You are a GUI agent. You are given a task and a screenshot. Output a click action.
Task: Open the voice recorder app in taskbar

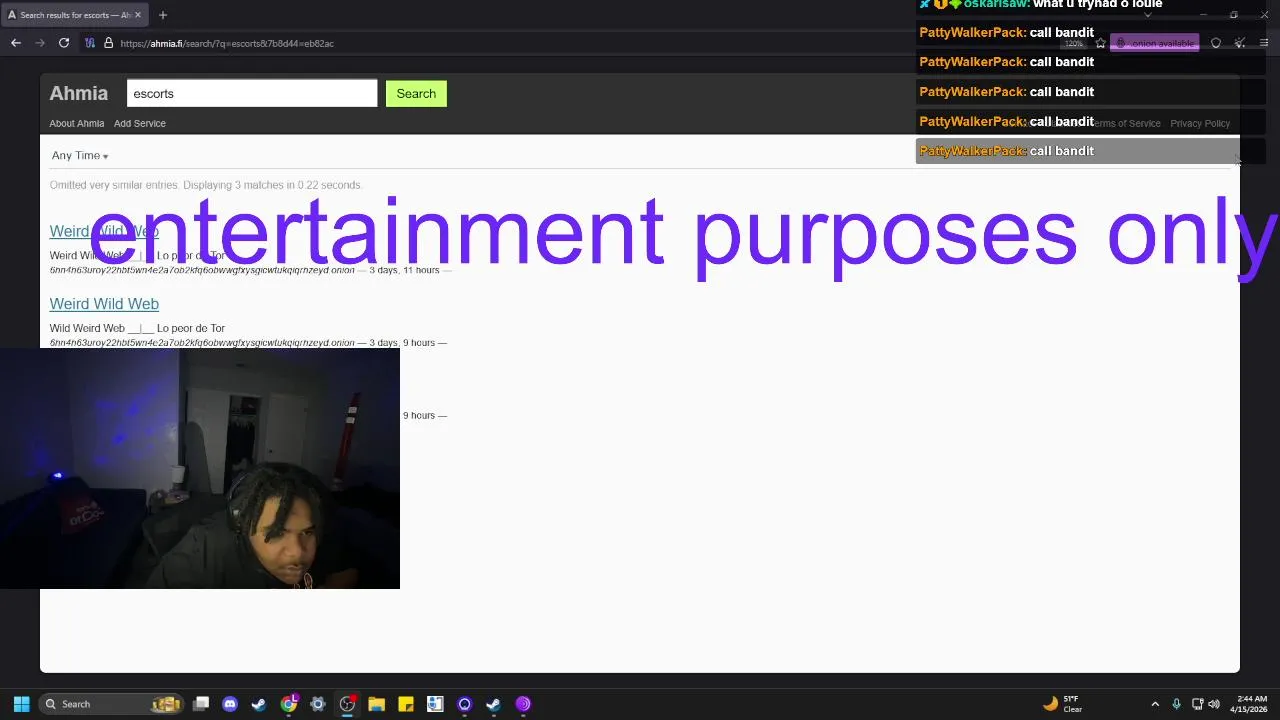(x=435, y=704)
